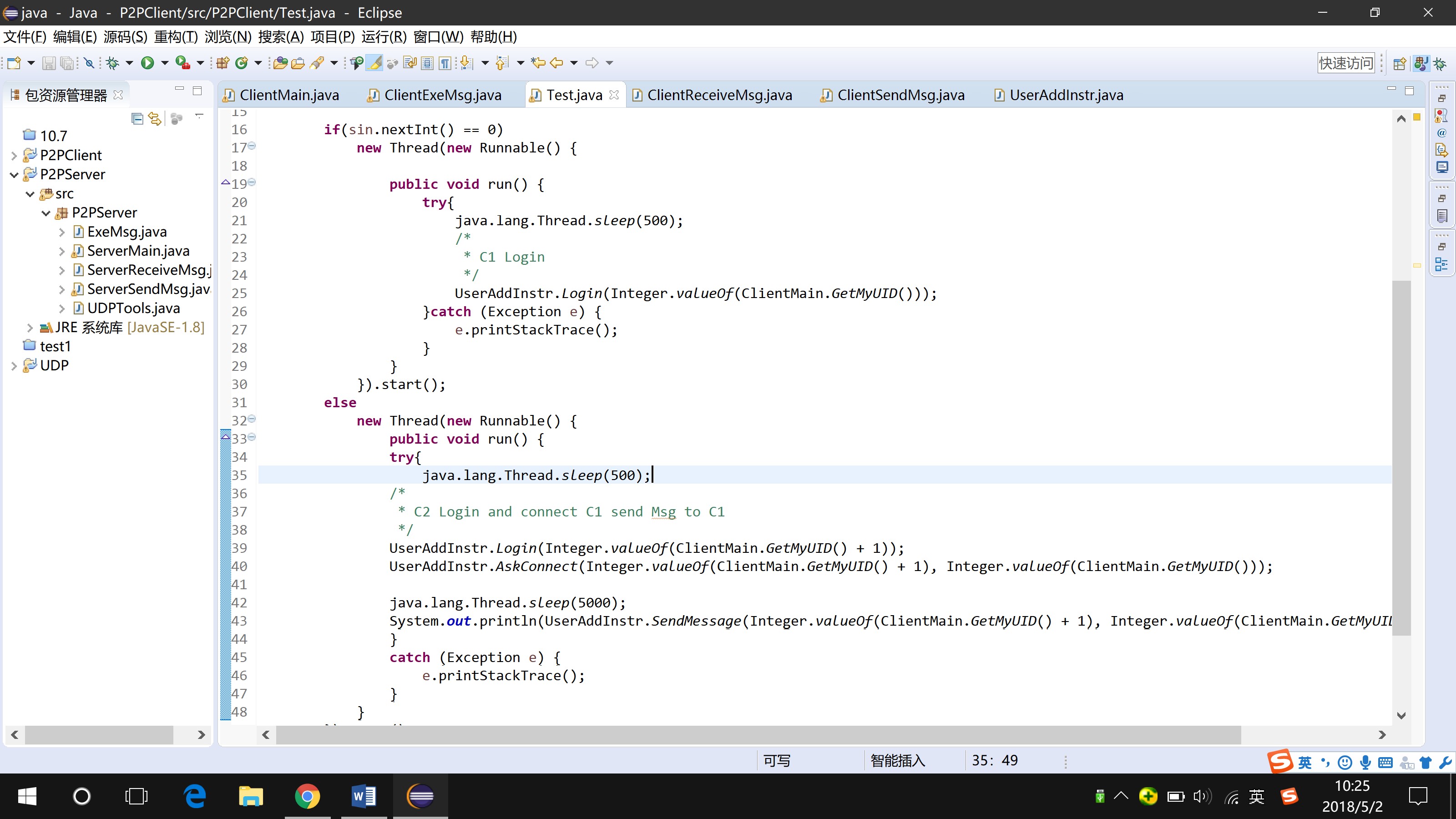Click New Java Class icon
The height and width of the screenshot is (819, 1456).
(x=242, y=63)
